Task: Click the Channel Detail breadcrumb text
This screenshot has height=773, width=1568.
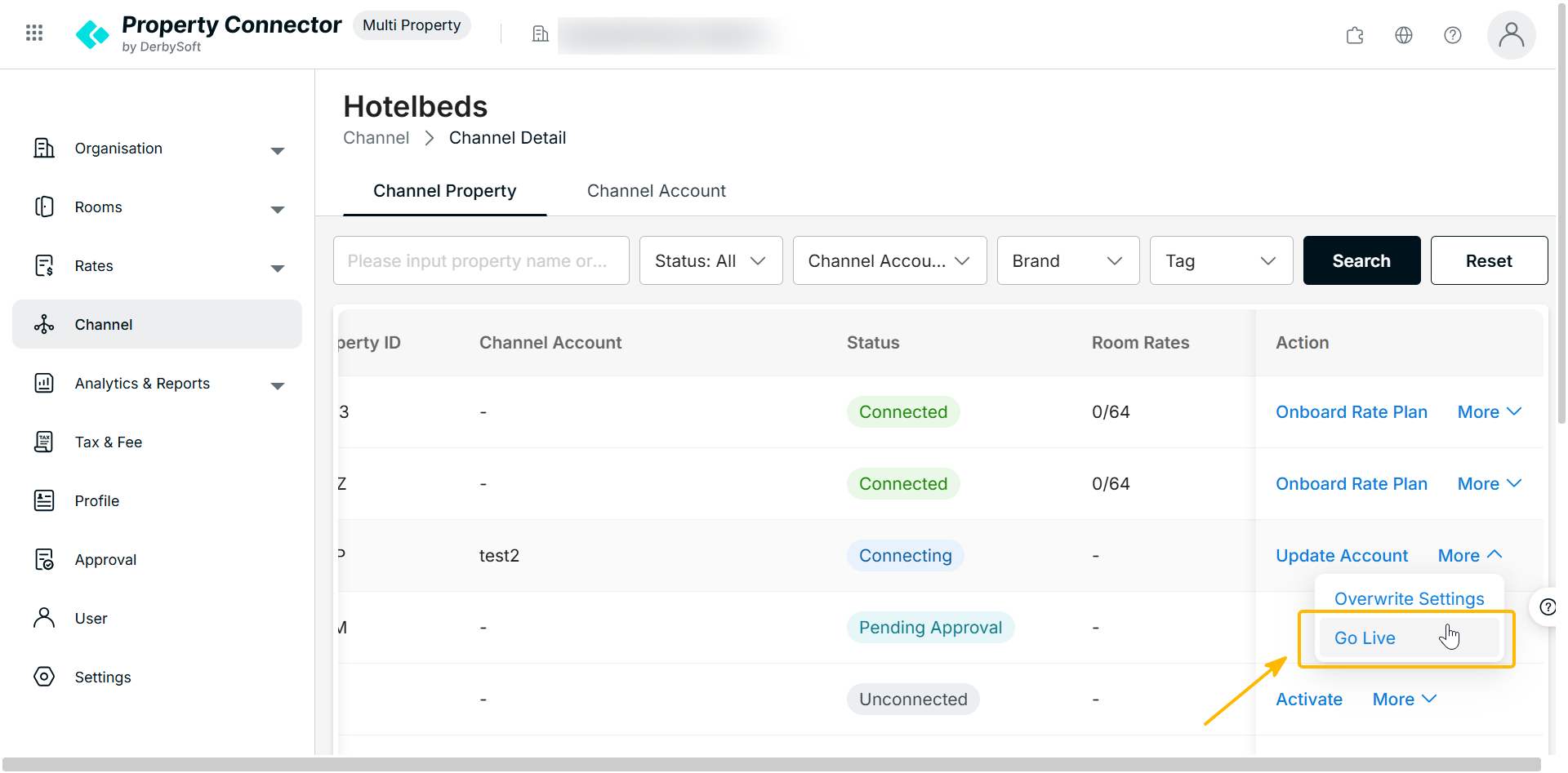Action: 507,138
